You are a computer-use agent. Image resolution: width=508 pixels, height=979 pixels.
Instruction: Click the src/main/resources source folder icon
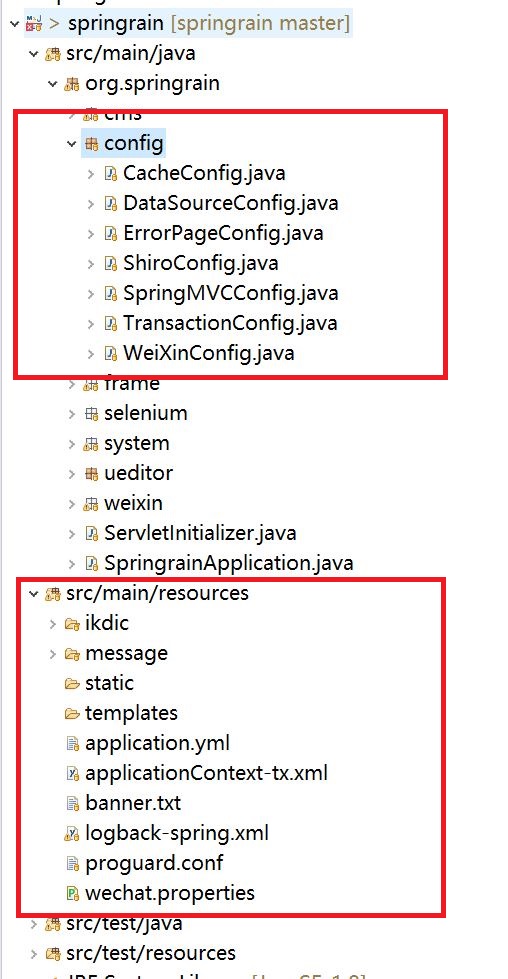[53, 593]
